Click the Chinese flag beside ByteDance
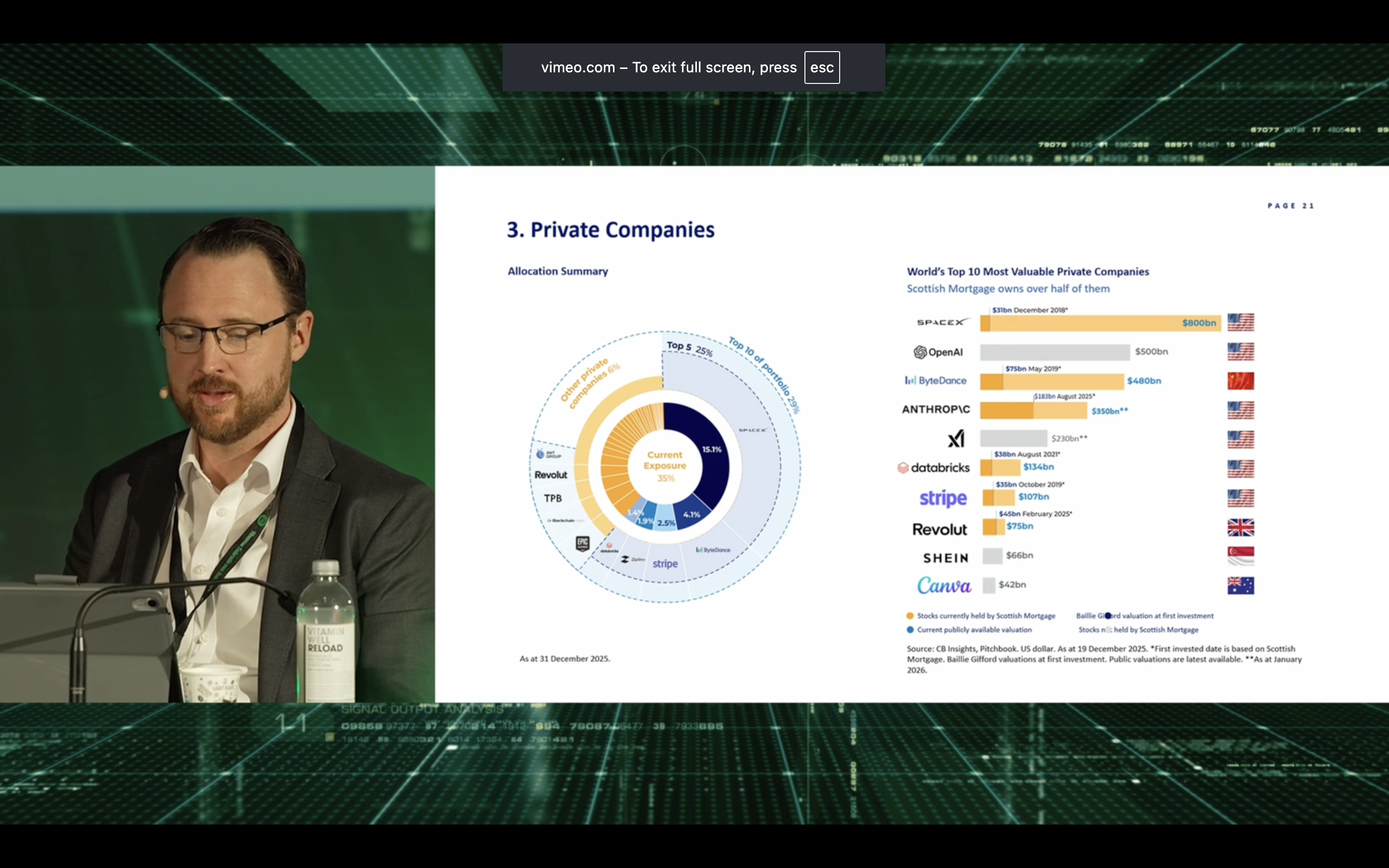The image size is (1389, 868). [1240, 380]
